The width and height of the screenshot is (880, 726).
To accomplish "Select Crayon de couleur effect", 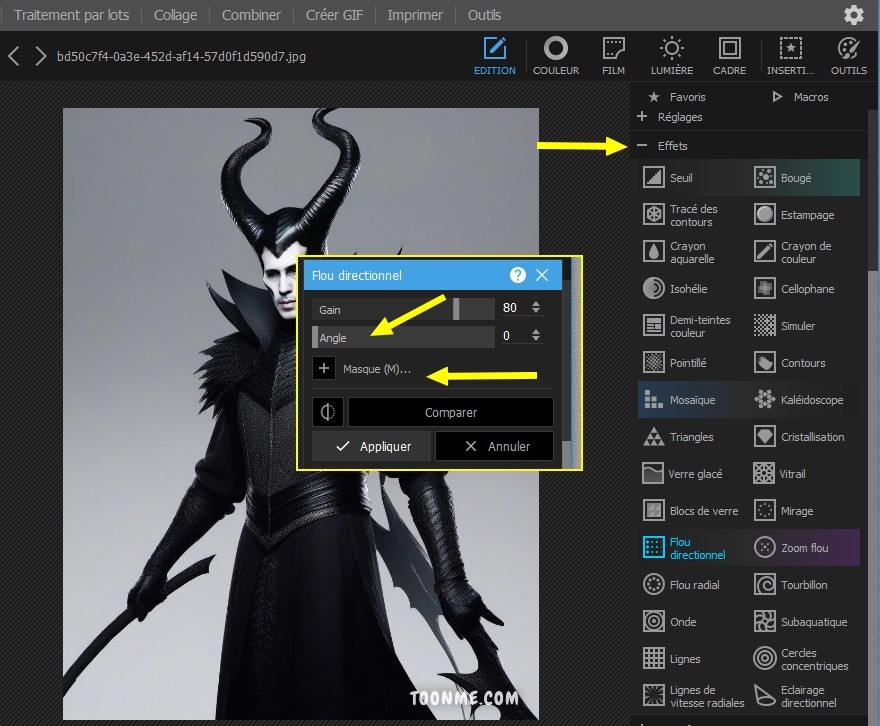I will click(792, 252).
